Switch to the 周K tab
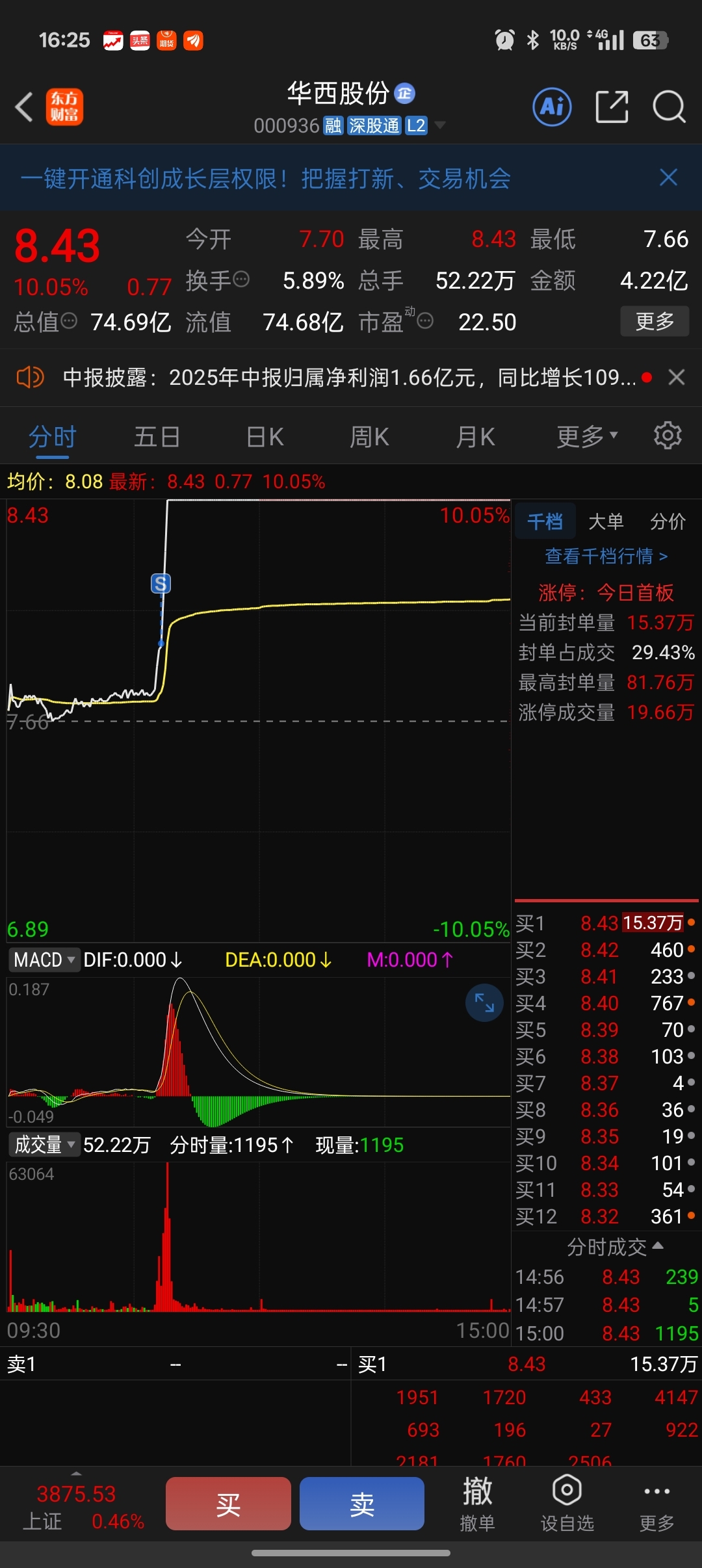The width and height of the screenshot is (702, 1568). 369,436
